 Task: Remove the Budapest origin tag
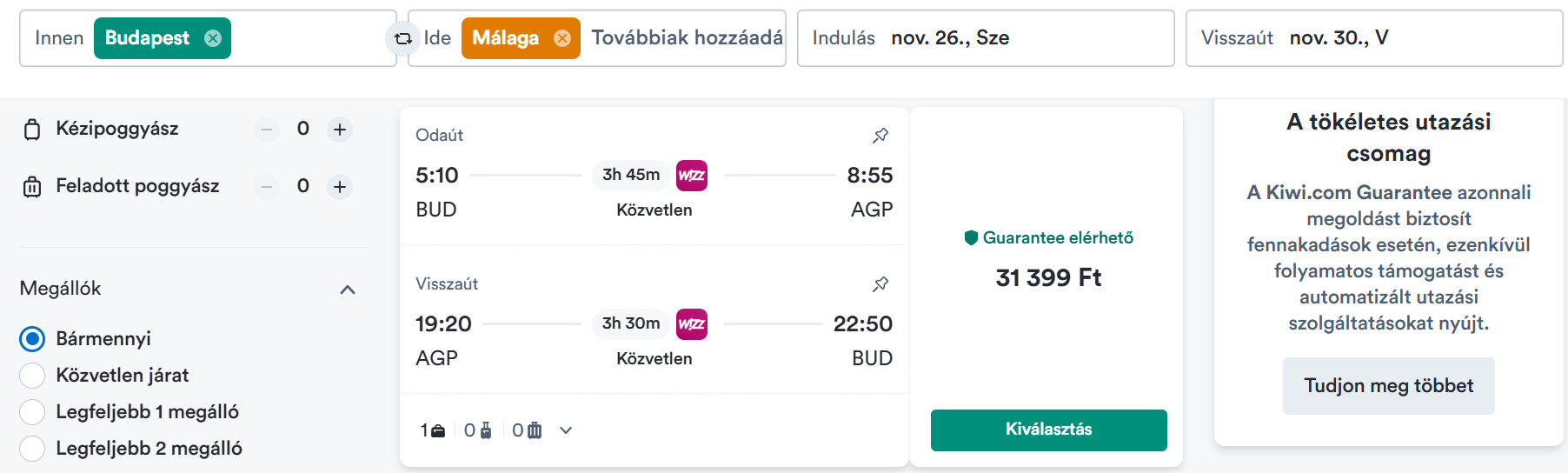(213, 38)
